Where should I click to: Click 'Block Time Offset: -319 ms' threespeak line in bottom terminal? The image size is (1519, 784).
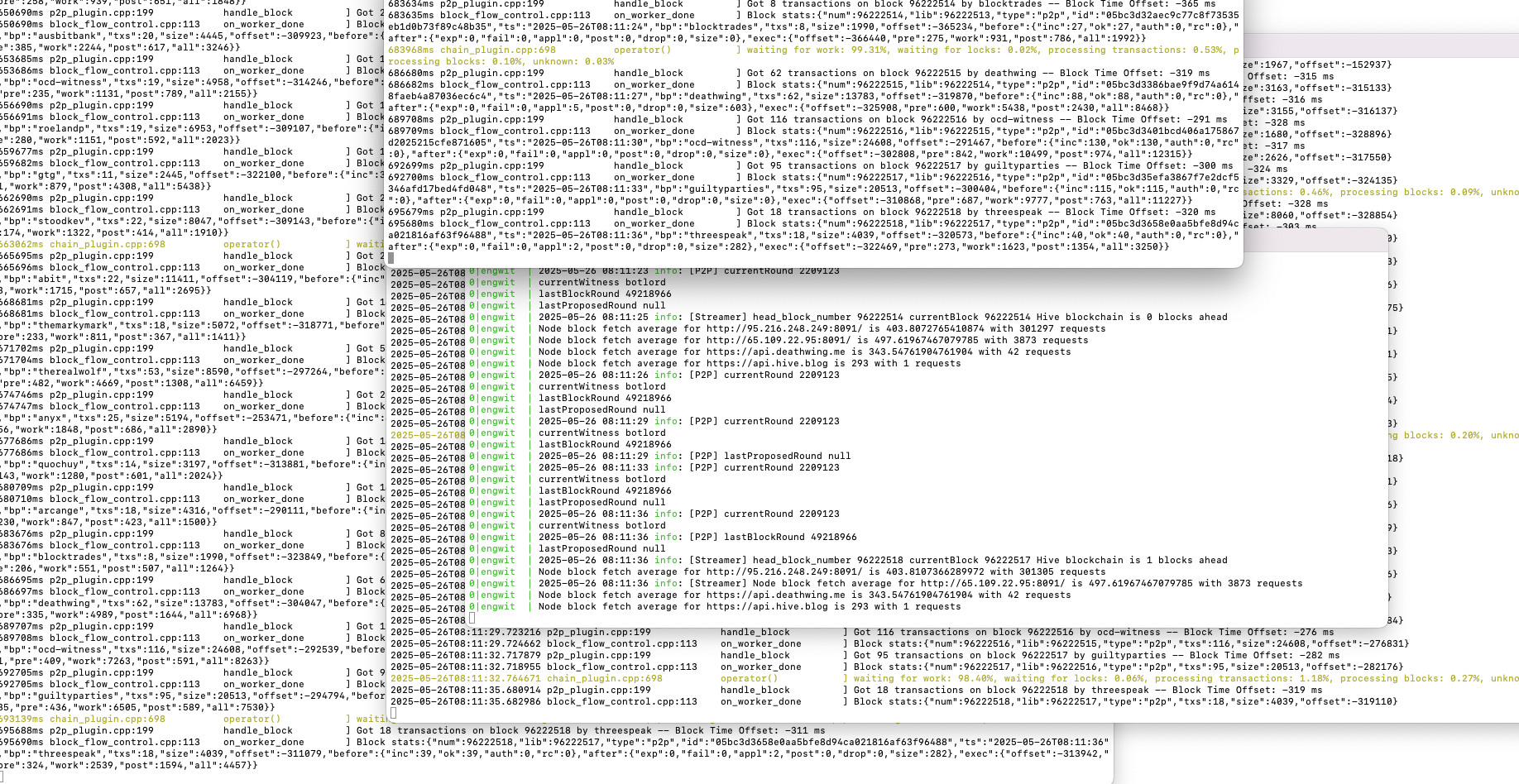pos(1248,690)
